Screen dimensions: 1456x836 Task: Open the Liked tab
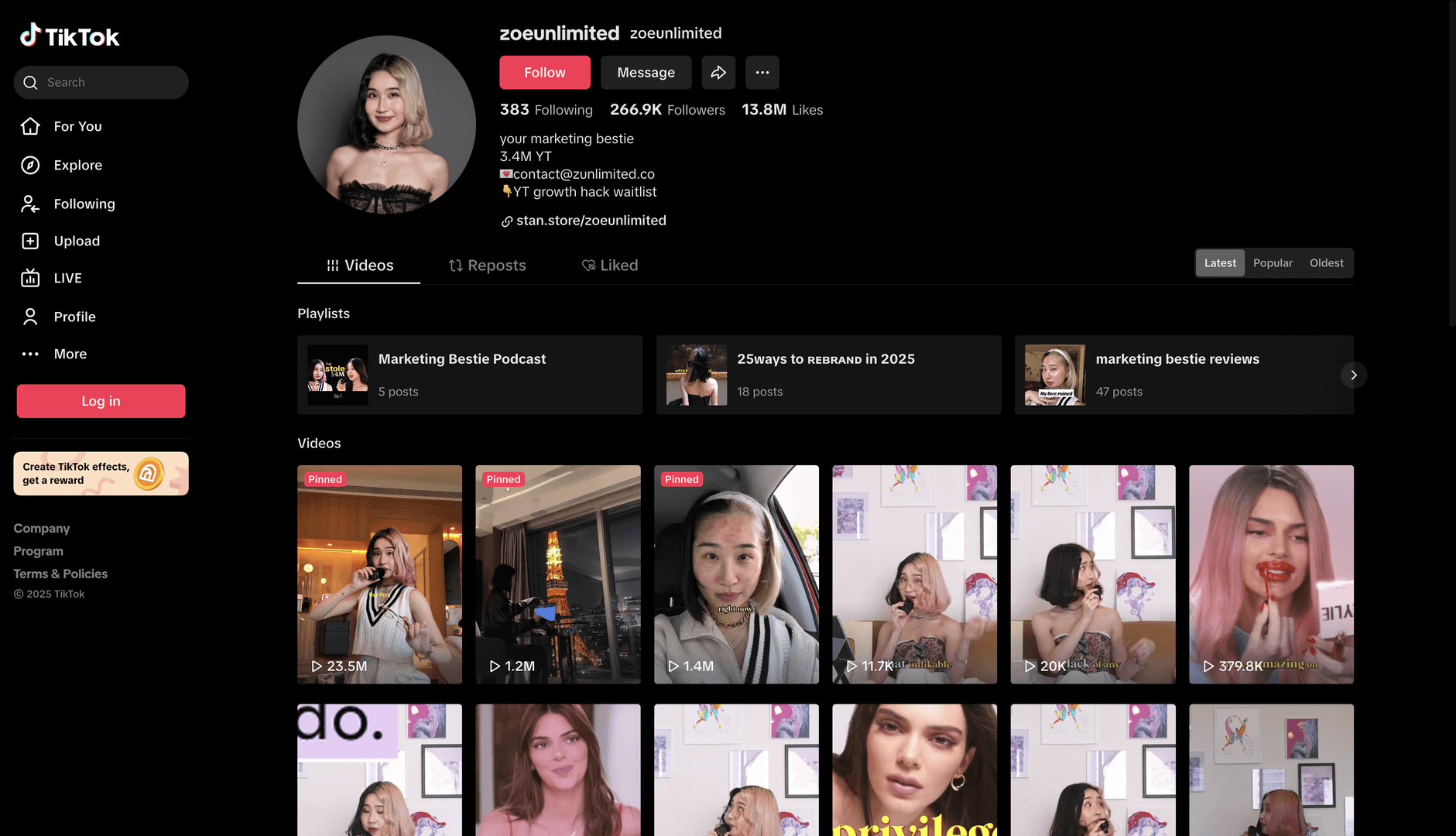pos(610,265)
